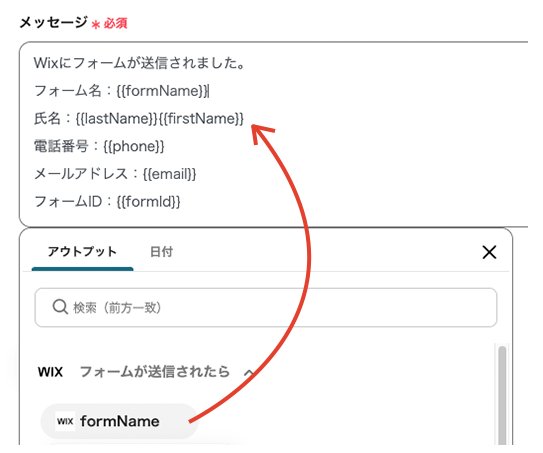Click the {{formId}} variable in message
This screenshot has width=543, height=453.
point(148,202)
